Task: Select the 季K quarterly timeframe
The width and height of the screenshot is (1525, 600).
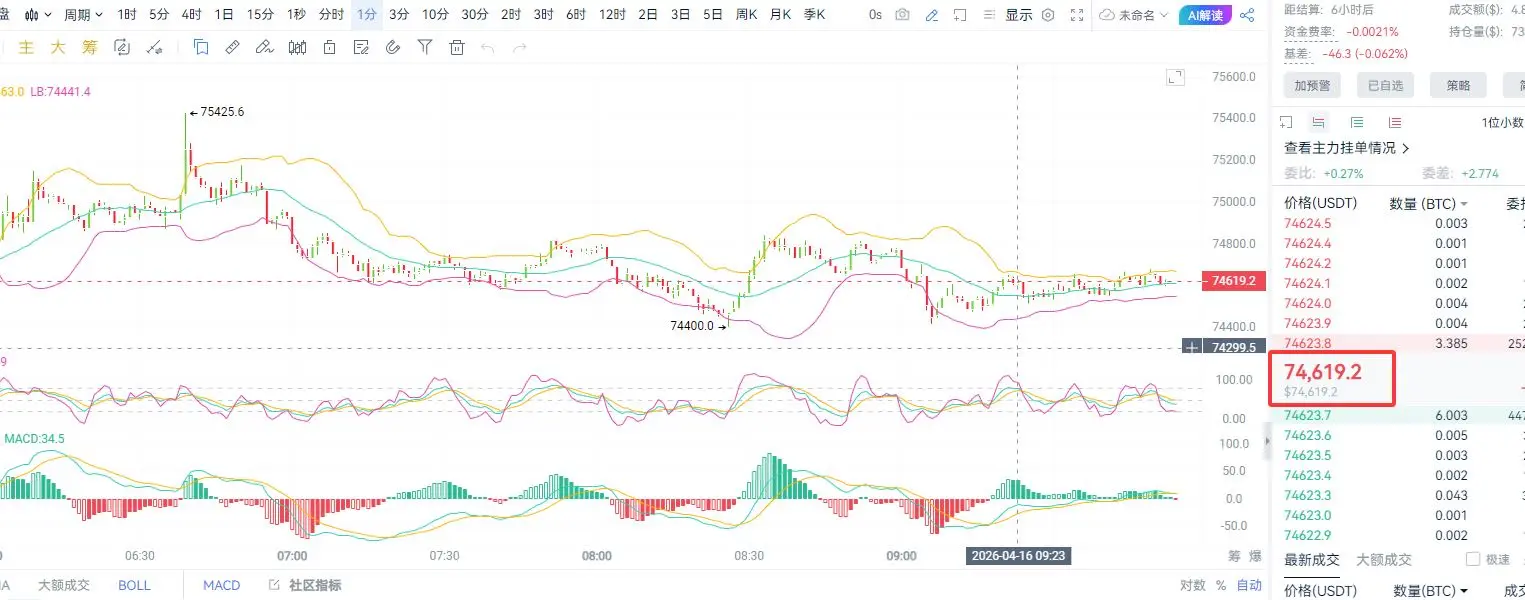Action: [815, 15]
